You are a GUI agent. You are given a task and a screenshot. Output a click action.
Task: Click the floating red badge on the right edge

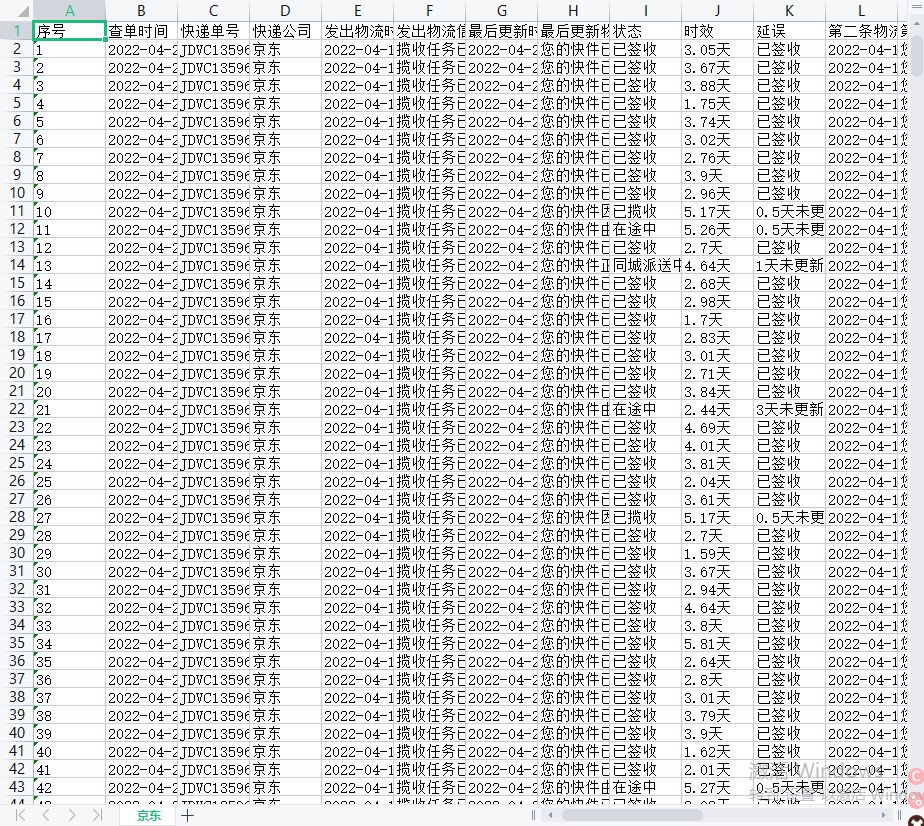coord(916,775)
